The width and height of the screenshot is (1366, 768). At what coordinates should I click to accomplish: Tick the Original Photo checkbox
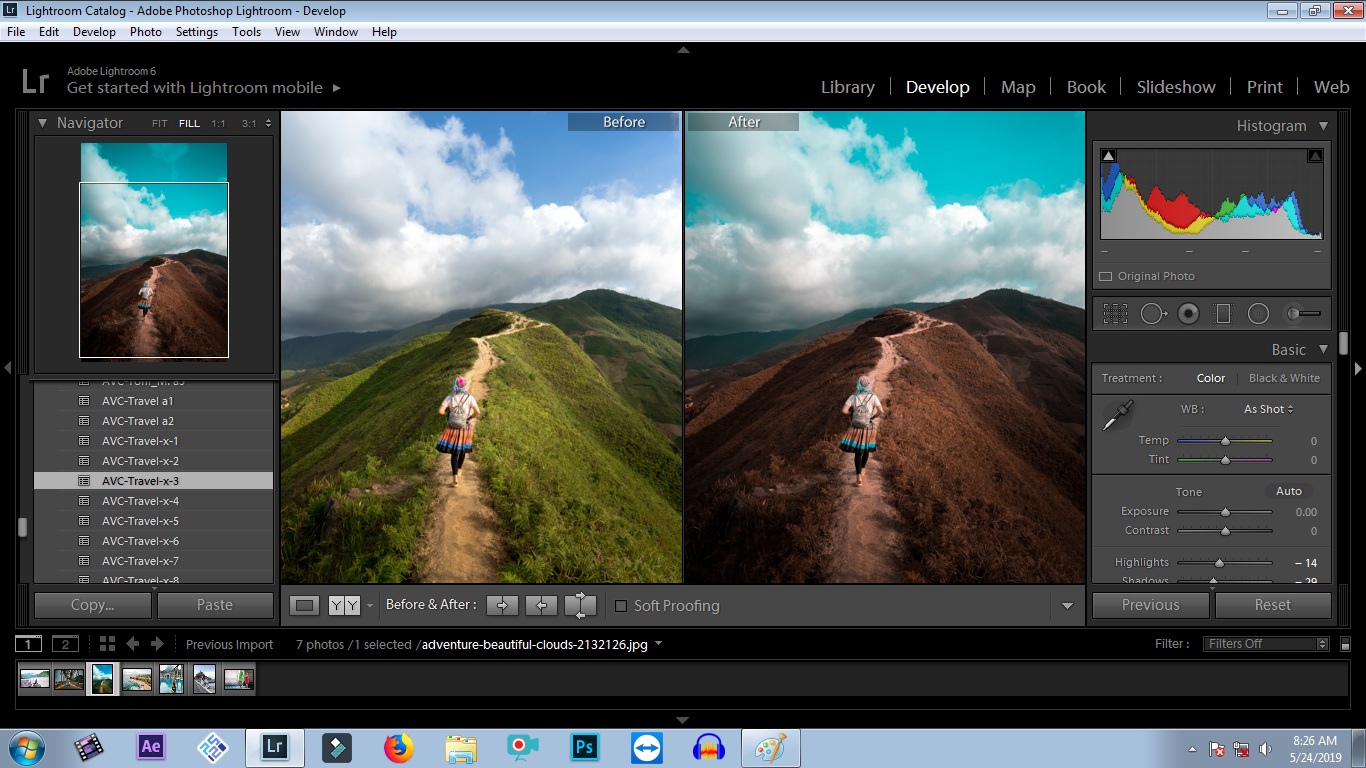1106,276
